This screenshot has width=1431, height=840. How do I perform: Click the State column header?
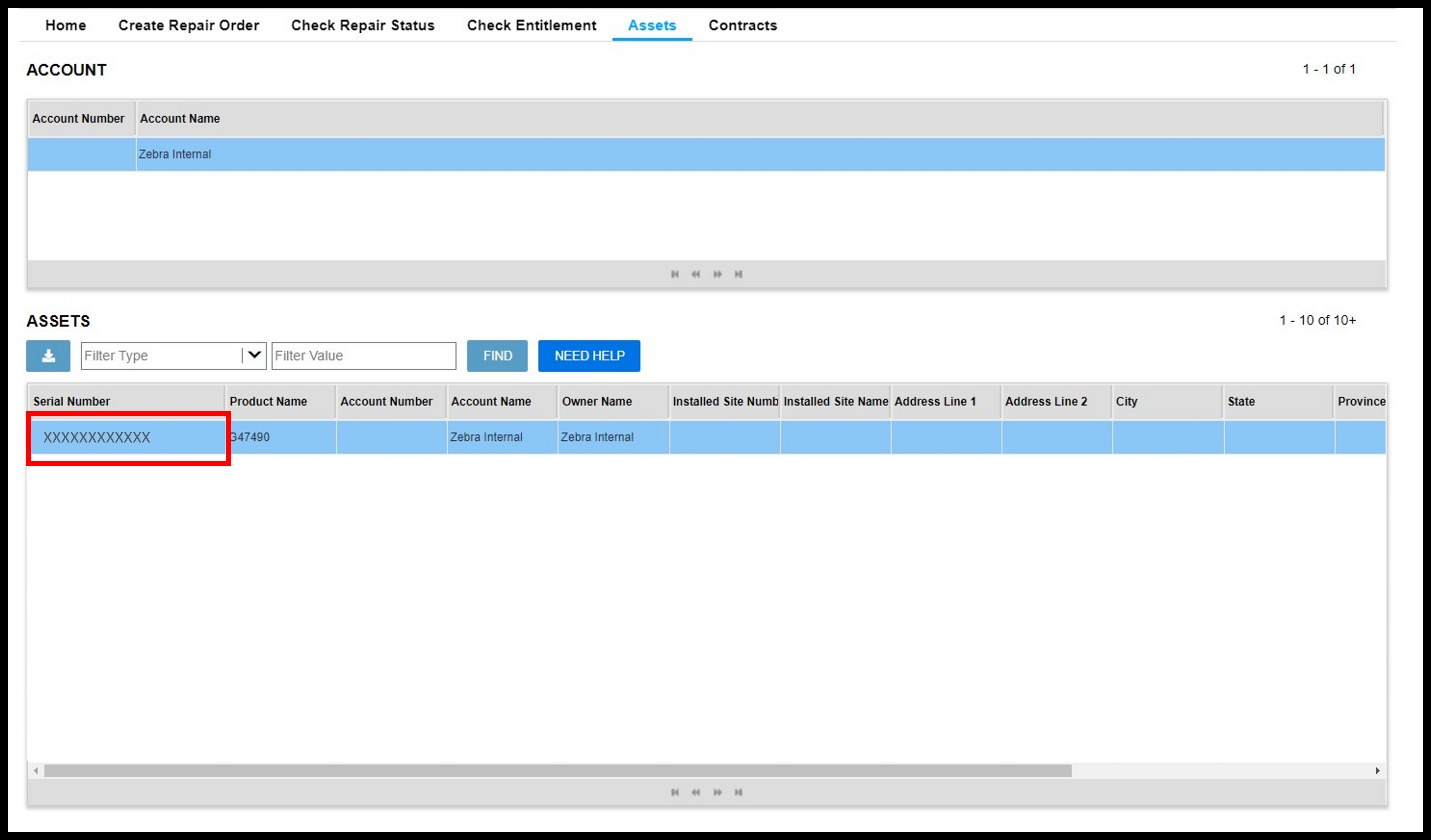(x=1279, y=402)
